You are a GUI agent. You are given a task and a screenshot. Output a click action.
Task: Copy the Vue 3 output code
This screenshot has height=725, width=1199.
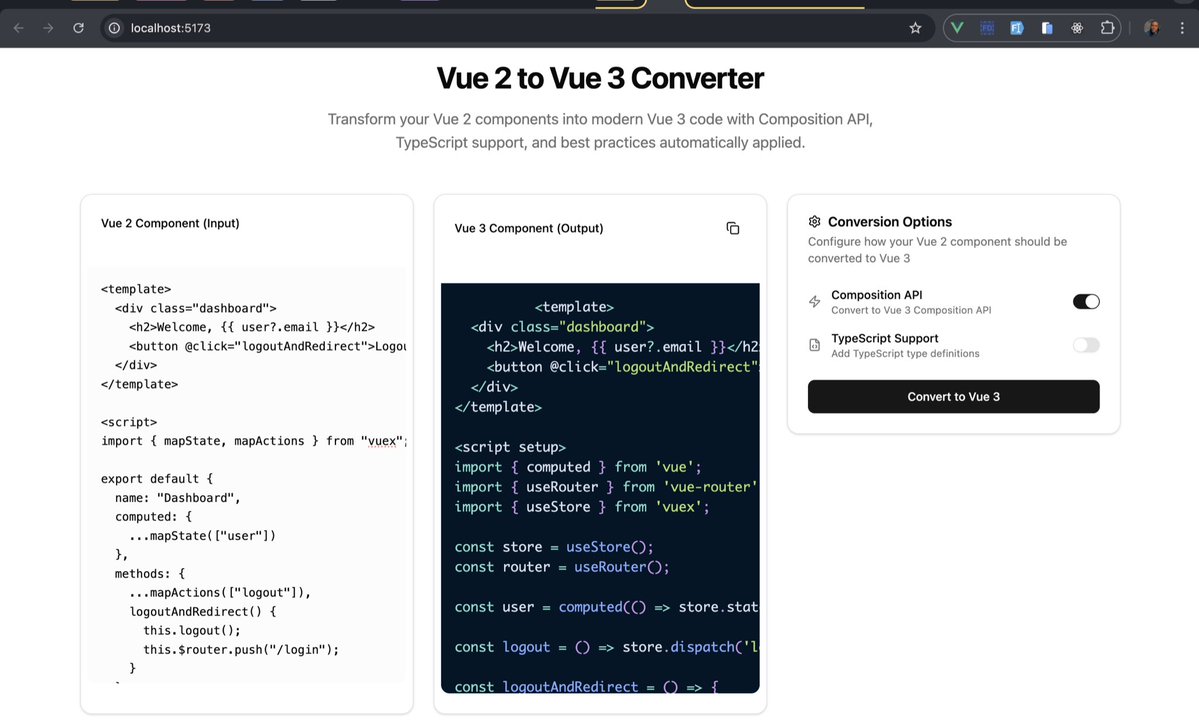(x=733, y=229)
